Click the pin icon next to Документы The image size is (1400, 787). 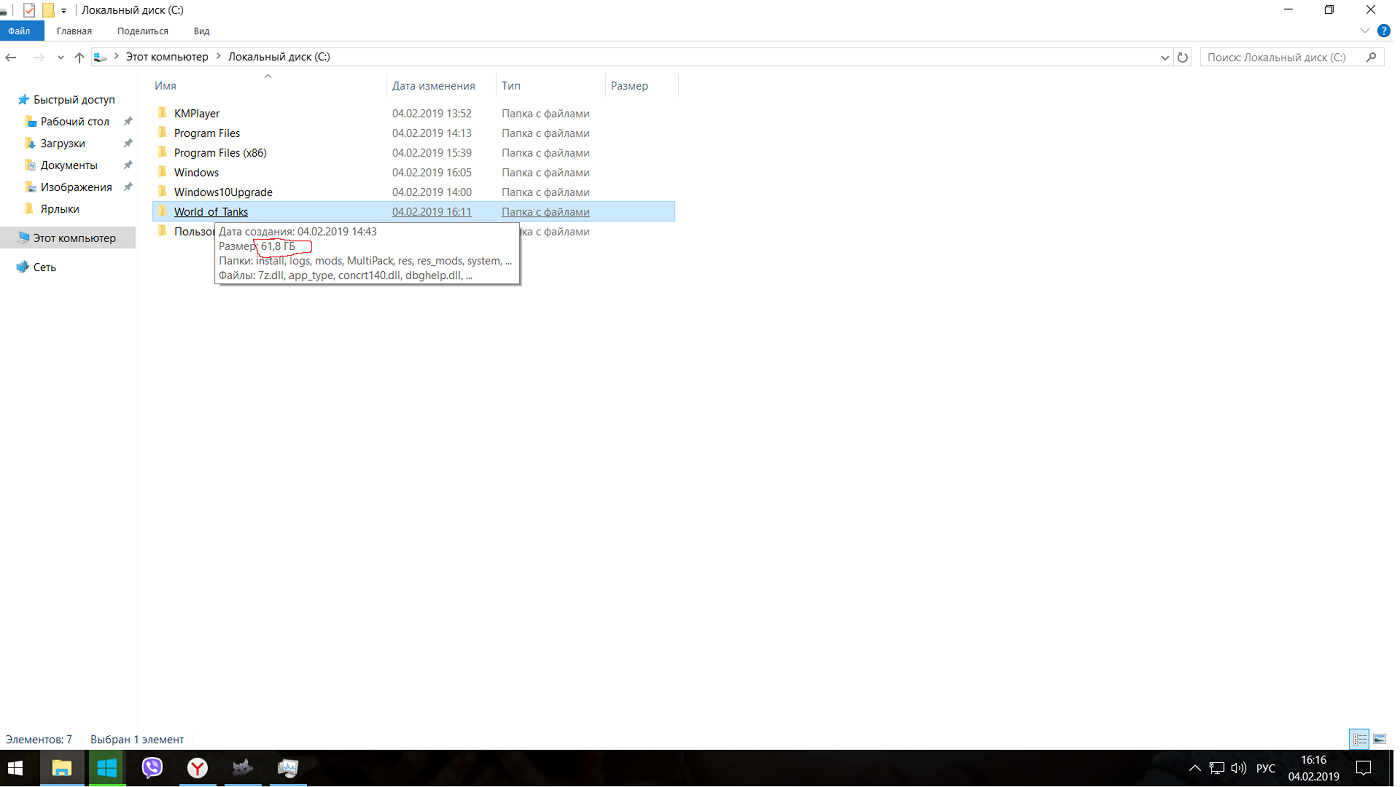128,165
